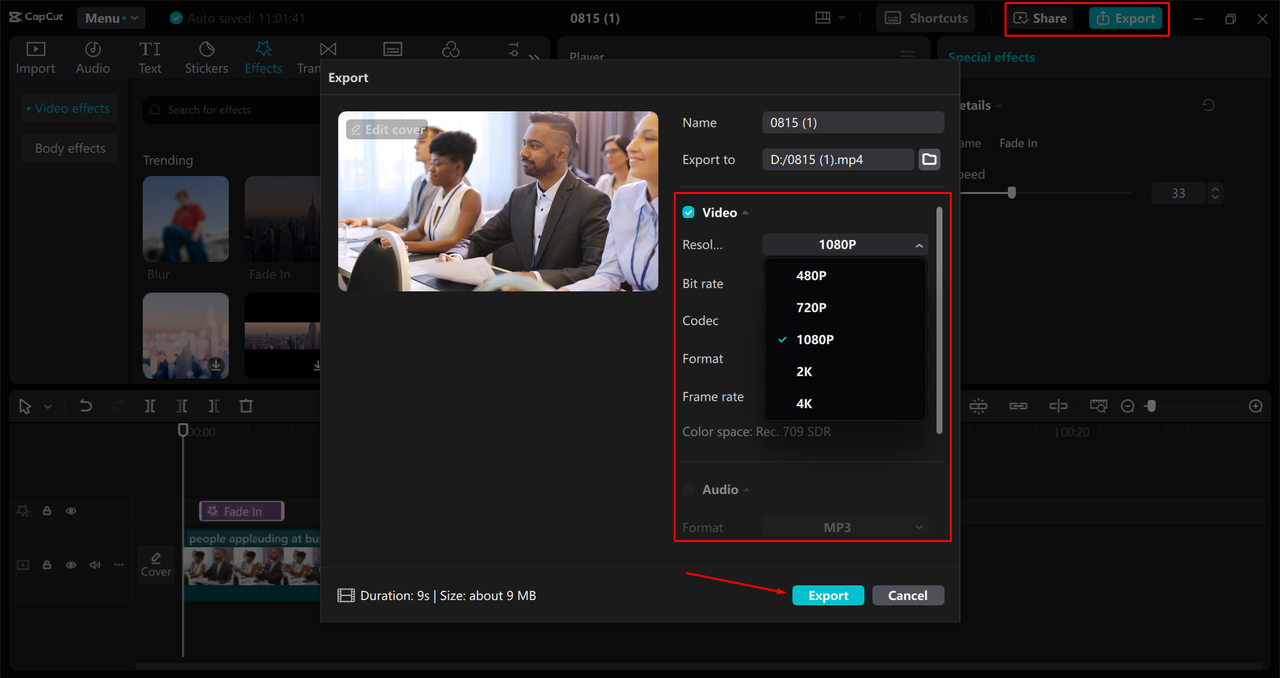
Task: Click the export Name field with 0815 (1)
Action: 853,122
